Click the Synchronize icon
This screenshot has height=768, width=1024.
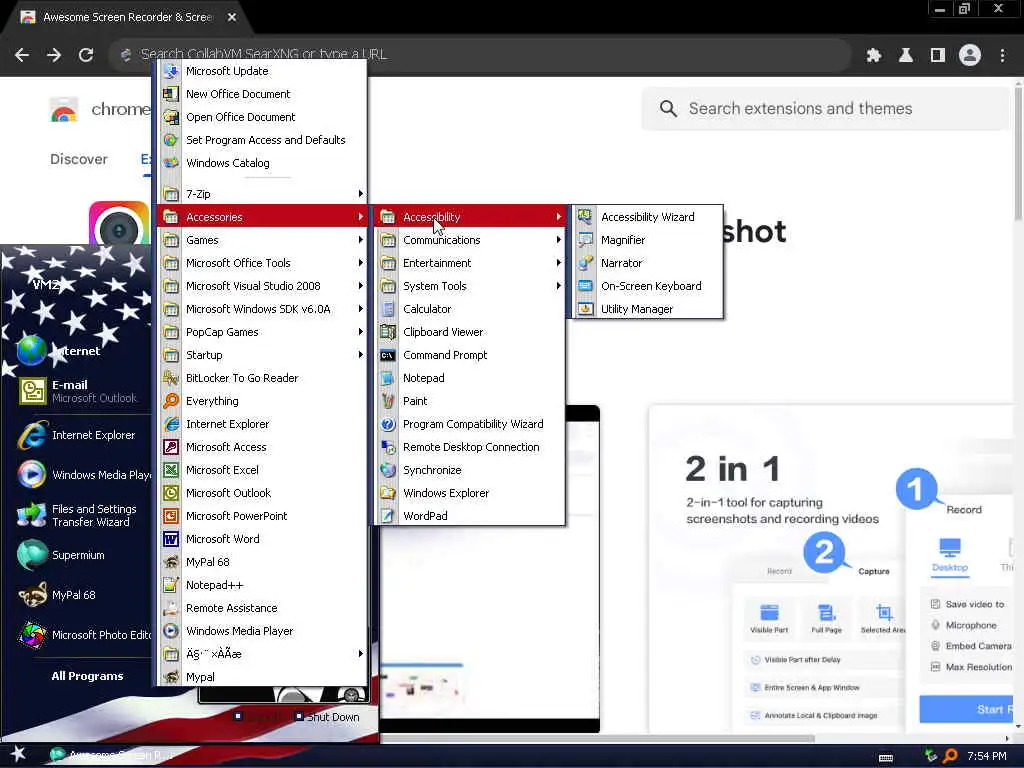pyautogui.click(x=388, y=470)
